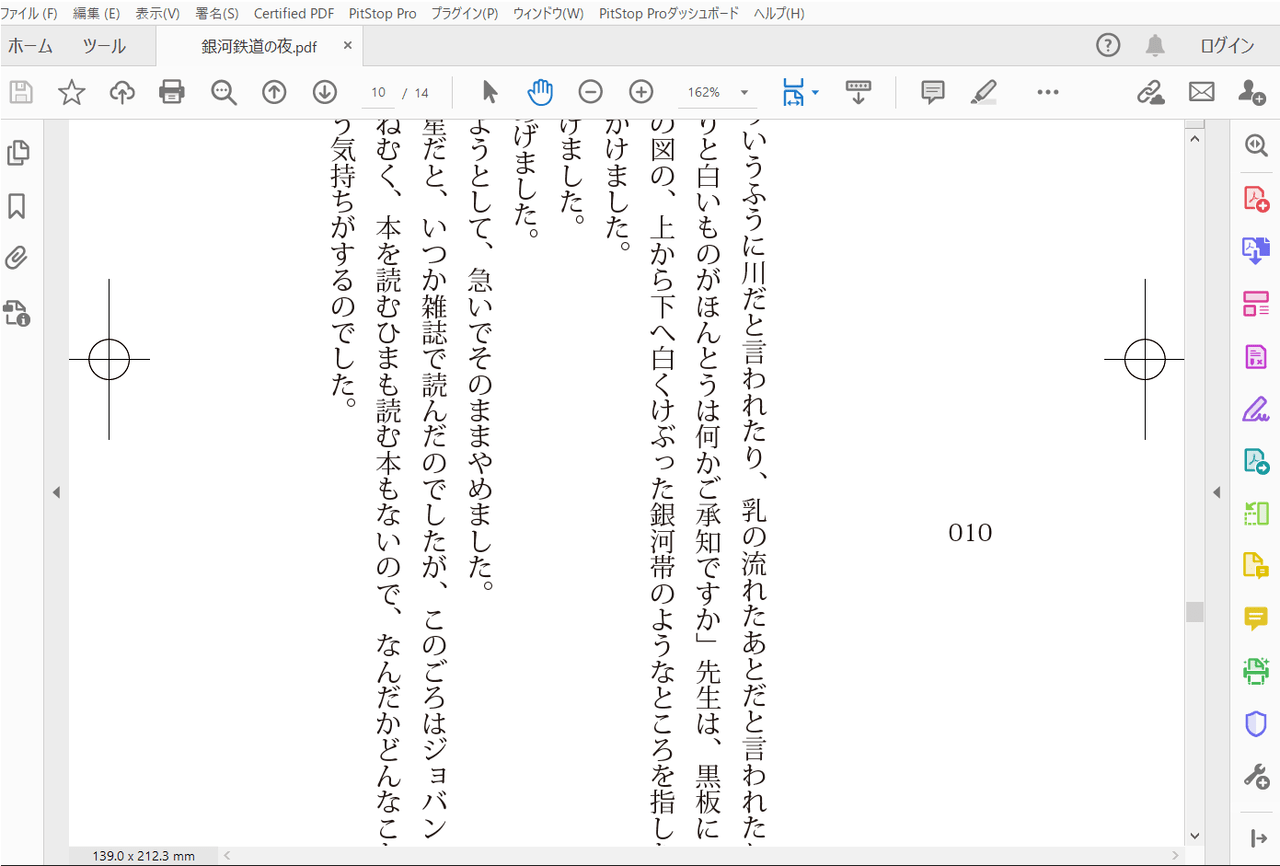Open the Organize Pages tool
The image size is (1280, 866).
pyautogui.click(x=1255, y=304)
